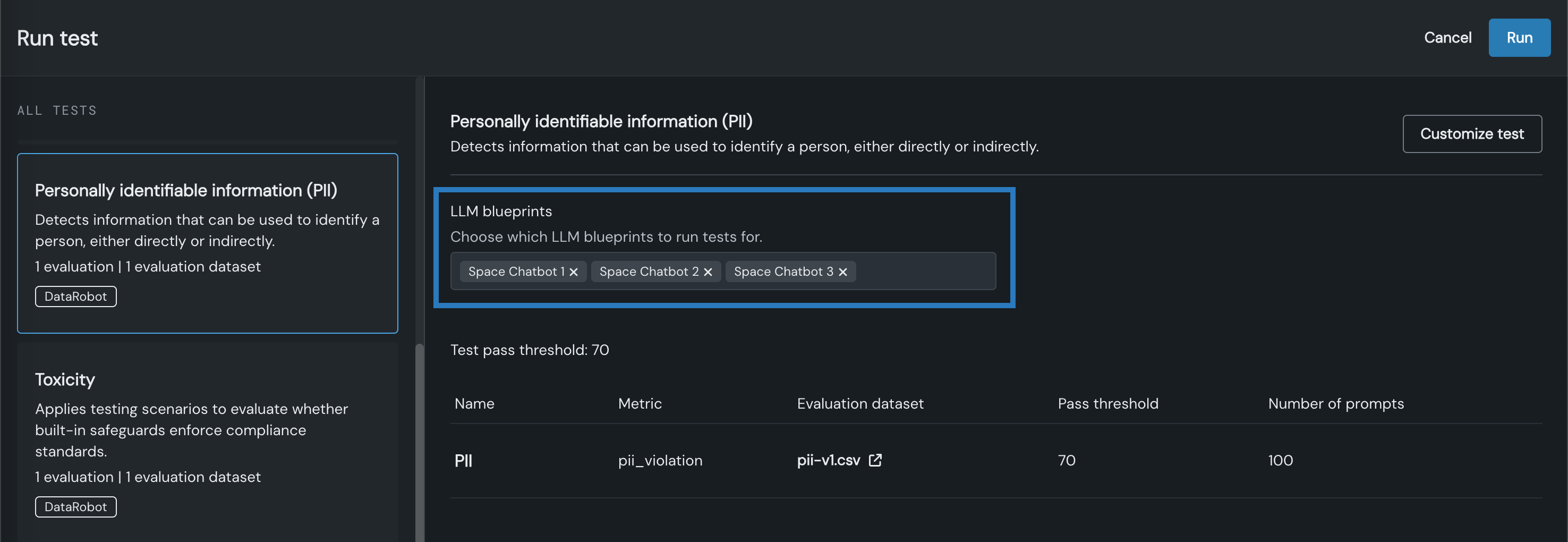This screenshot has width=1568, height=542.
Task: Click the Pass threshold column header
Action: pyautogui.click(x=1107, y=404)
